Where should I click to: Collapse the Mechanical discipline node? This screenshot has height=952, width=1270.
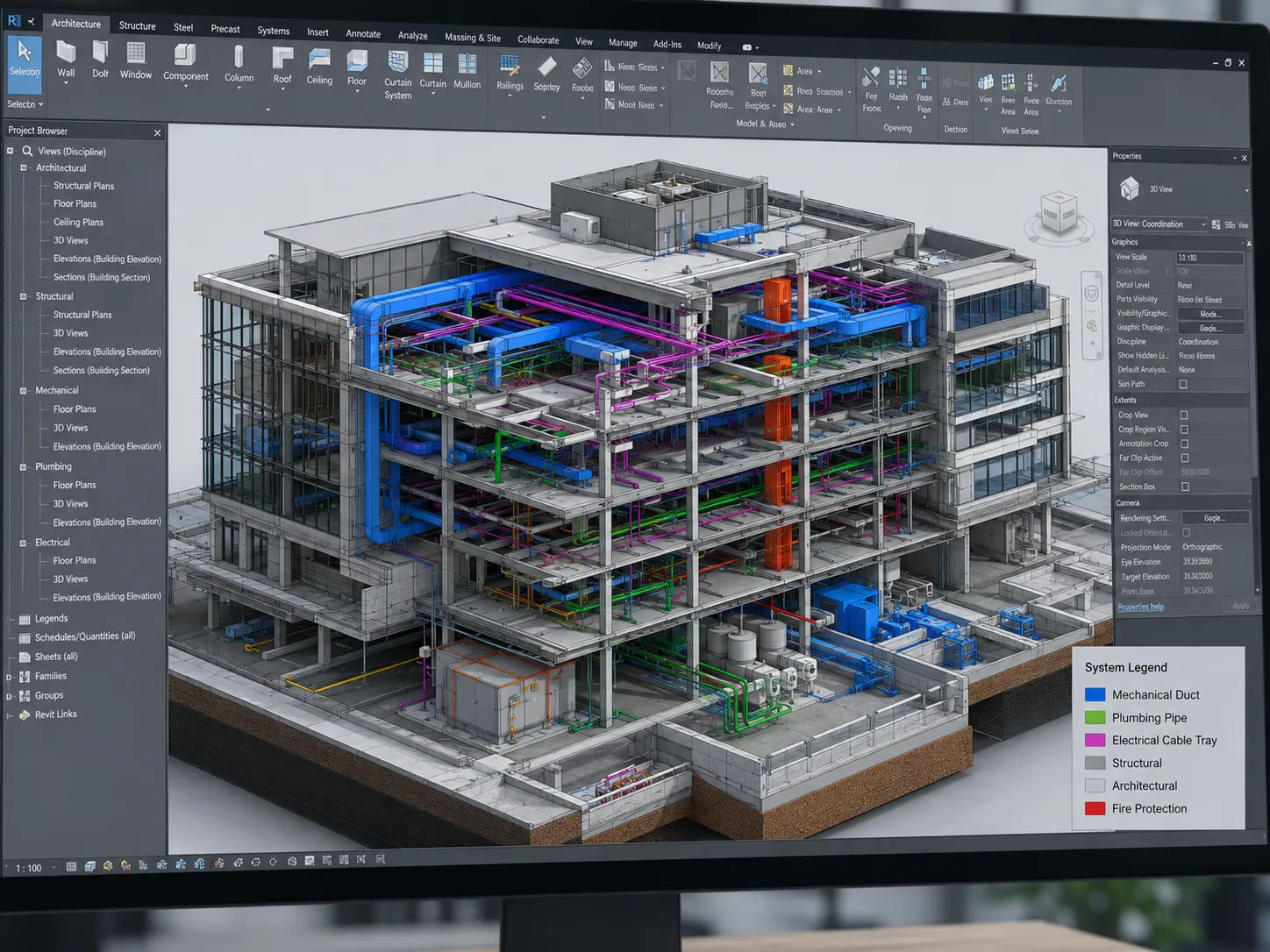pos(24,391)
